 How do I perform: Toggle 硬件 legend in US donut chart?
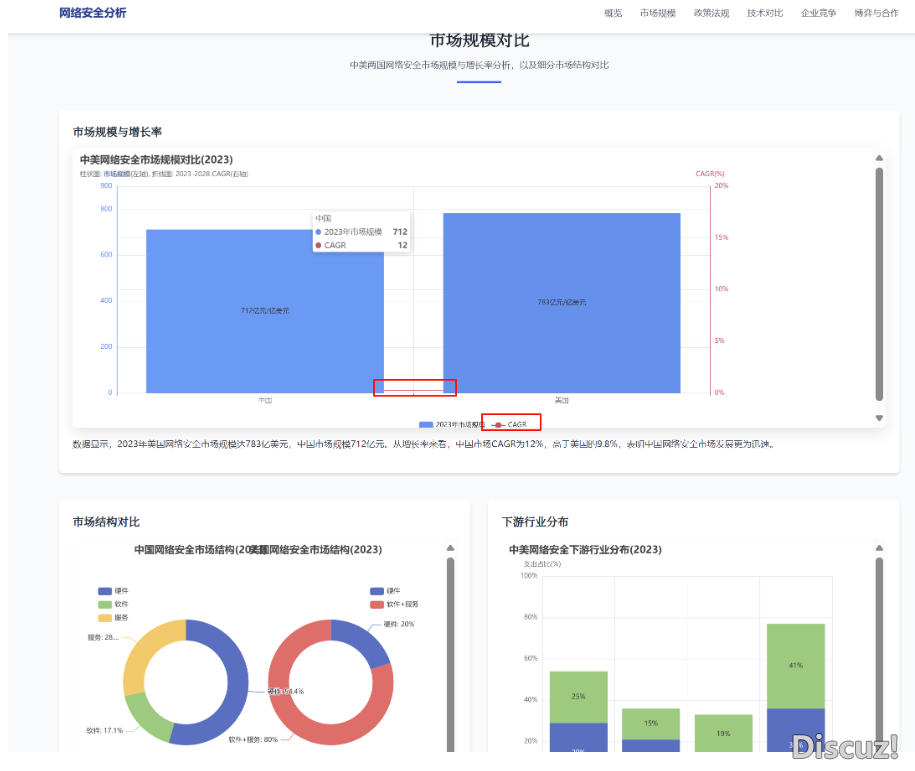[x=385, y=591]
